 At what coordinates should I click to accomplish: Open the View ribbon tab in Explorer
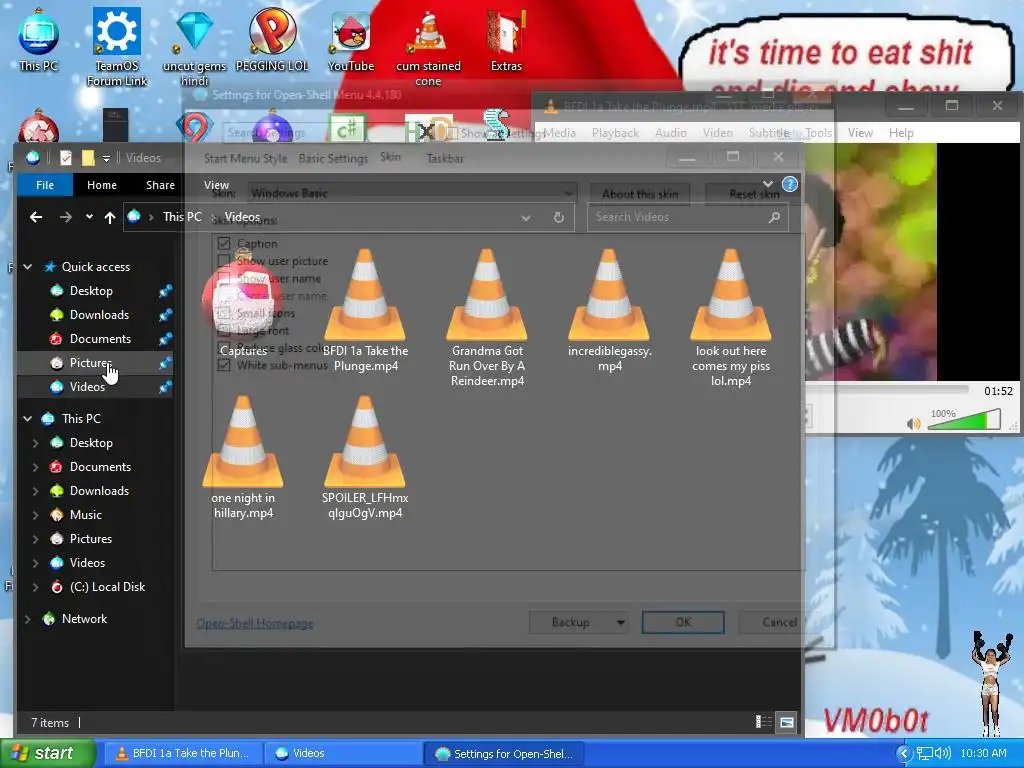(216, 185)
